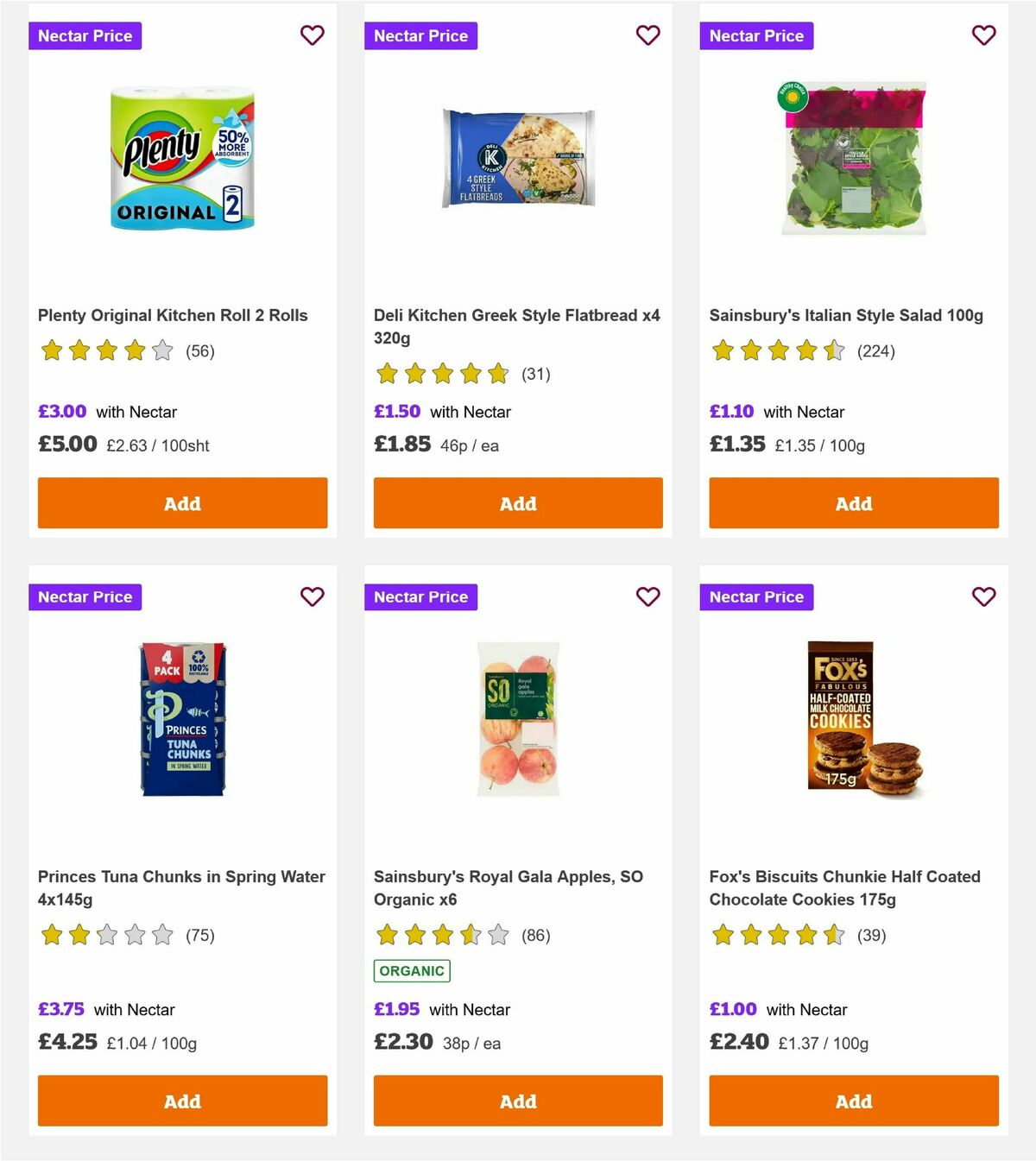
Task: Click the Nectar Price badge on Kitchen Roll
Action: click(x=85, y=35)
